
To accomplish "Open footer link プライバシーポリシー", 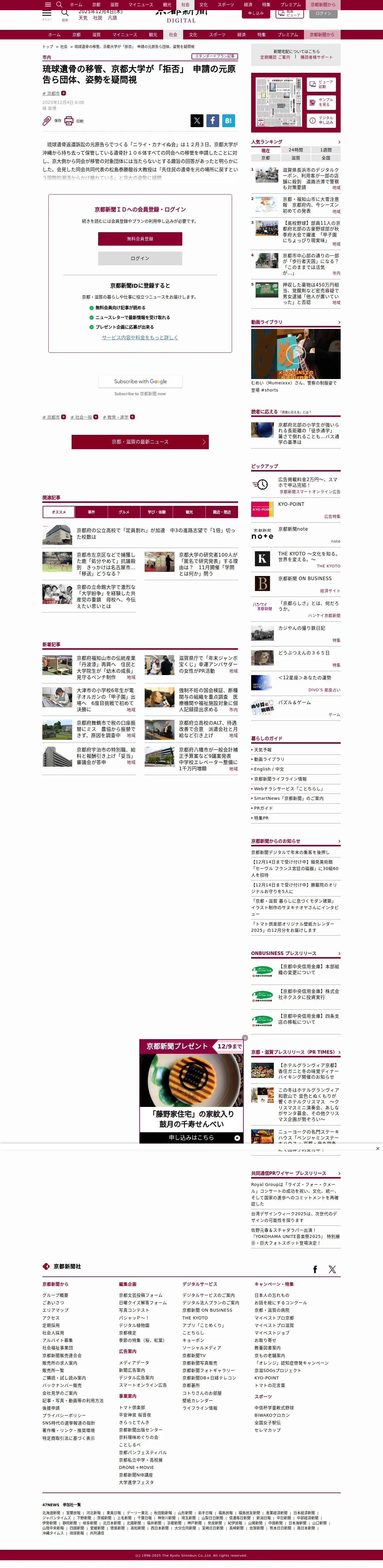I will [x=64, y=1415].
